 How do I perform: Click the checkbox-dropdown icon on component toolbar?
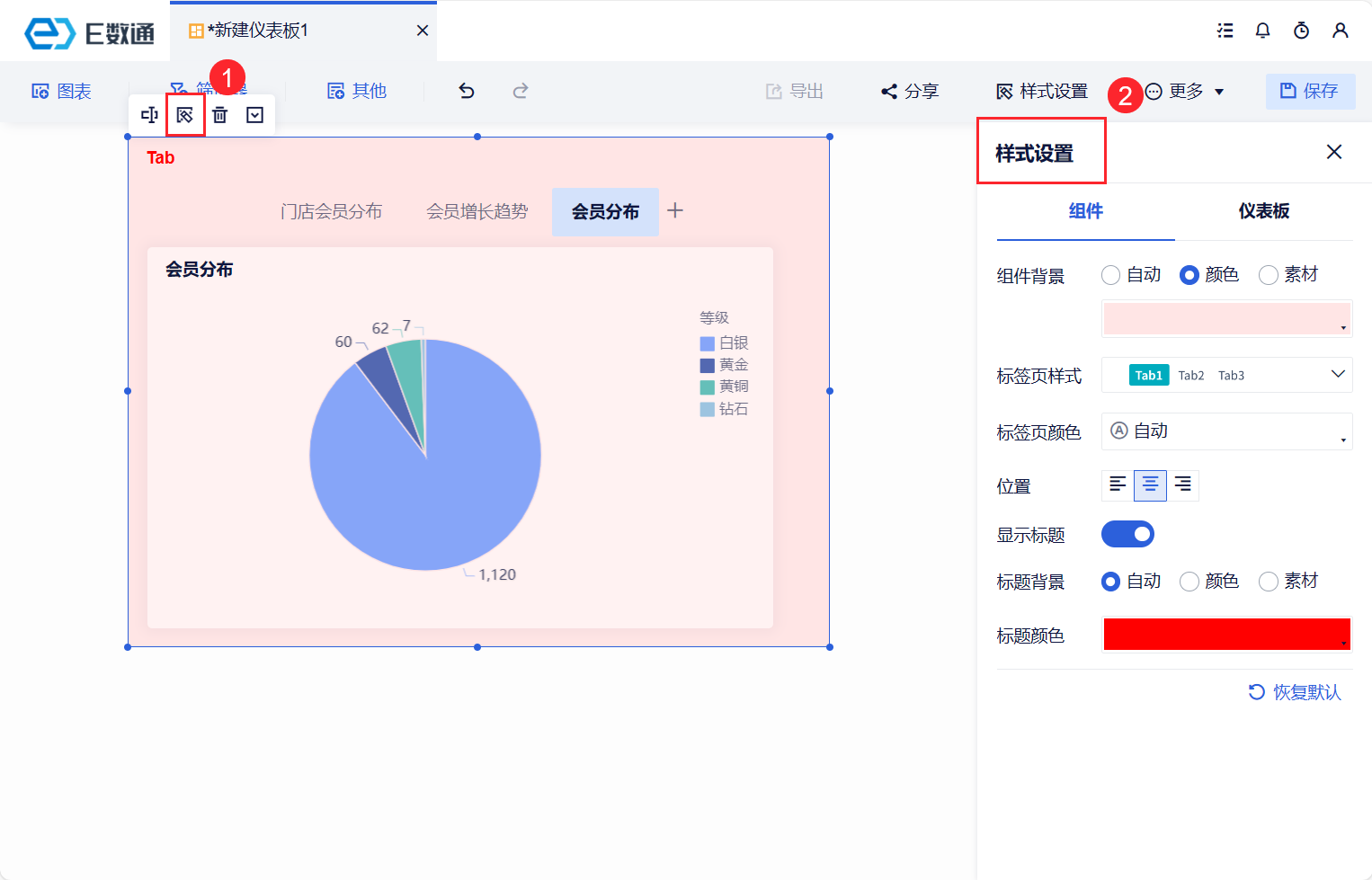255,115
